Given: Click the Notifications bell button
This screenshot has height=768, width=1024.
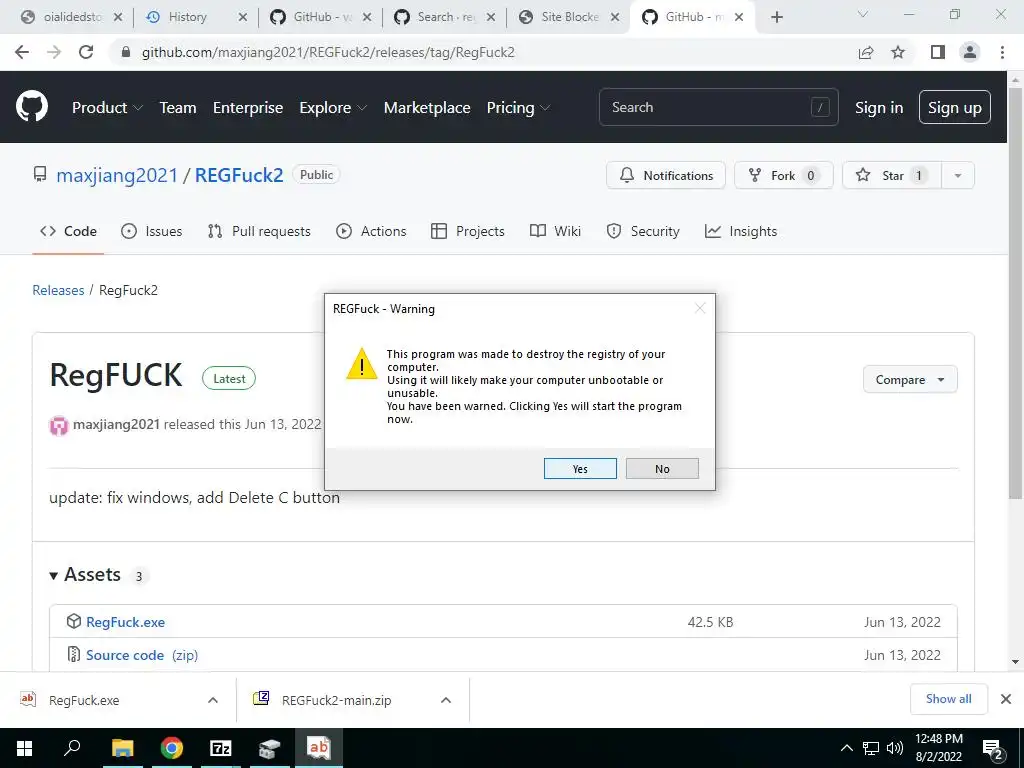Looking at the screenshot, I should tap(665, 175).
